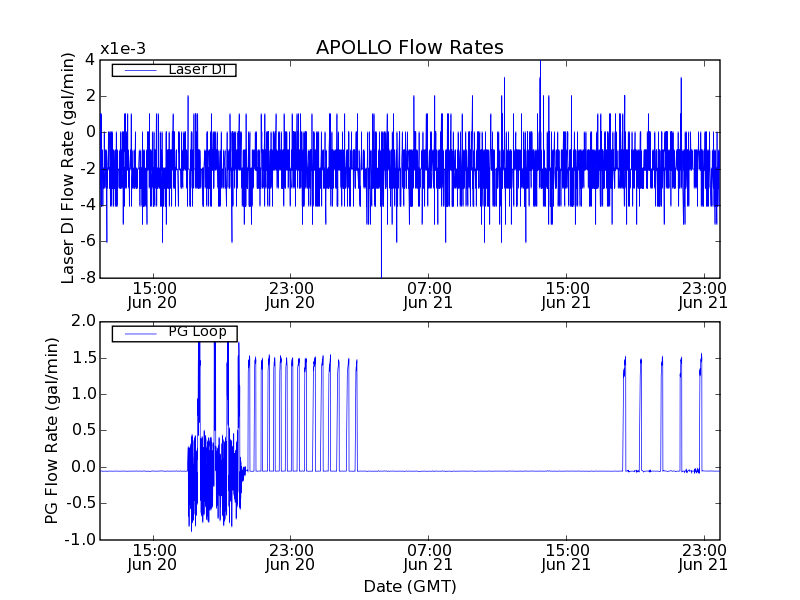Click the bottom chart 23:00 Jun 20 tick label

click(x=290, y=558)
